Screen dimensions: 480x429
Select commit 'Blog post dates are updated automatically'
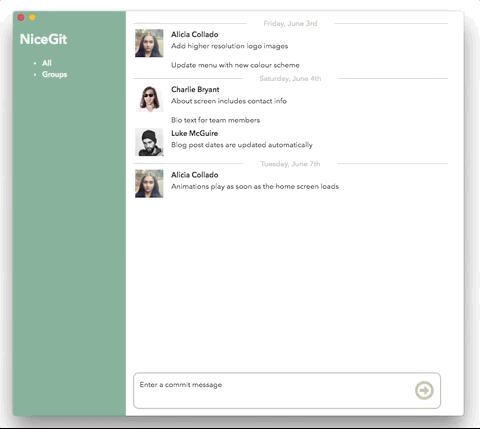point(242,145)
